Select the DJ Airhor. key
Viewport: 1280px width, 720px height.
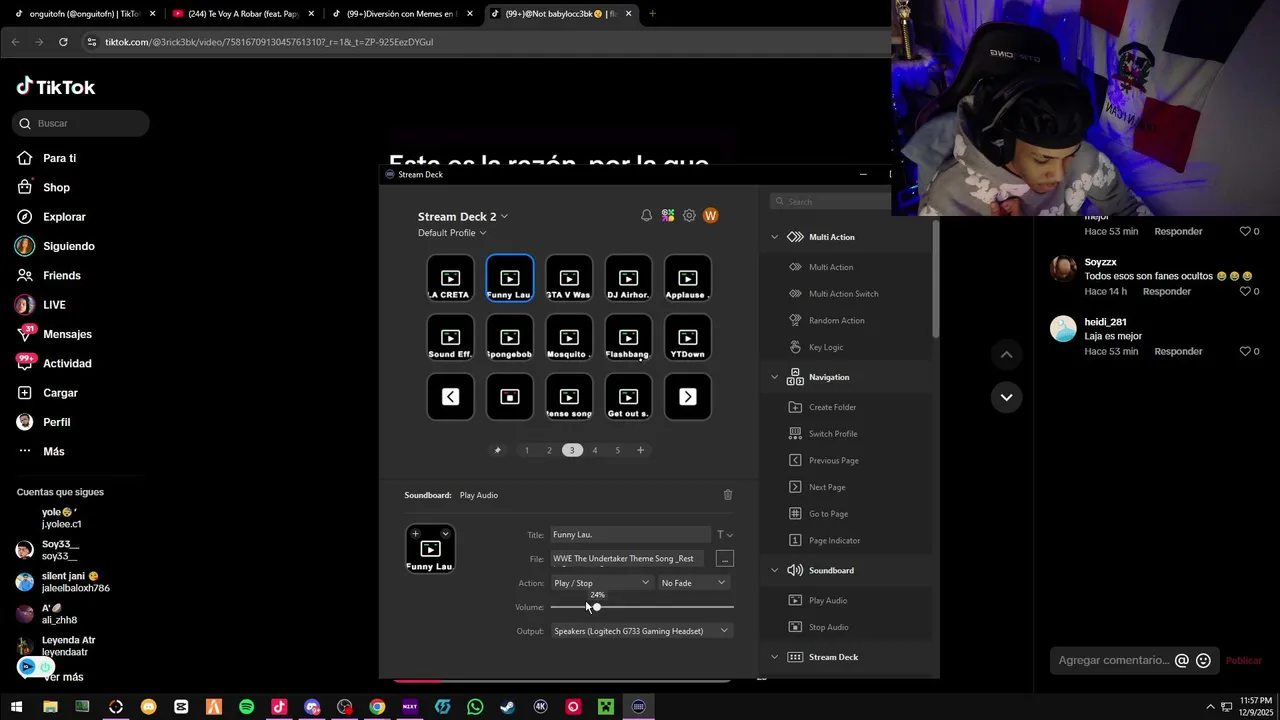pyautogui.click(x=628, y=278)
